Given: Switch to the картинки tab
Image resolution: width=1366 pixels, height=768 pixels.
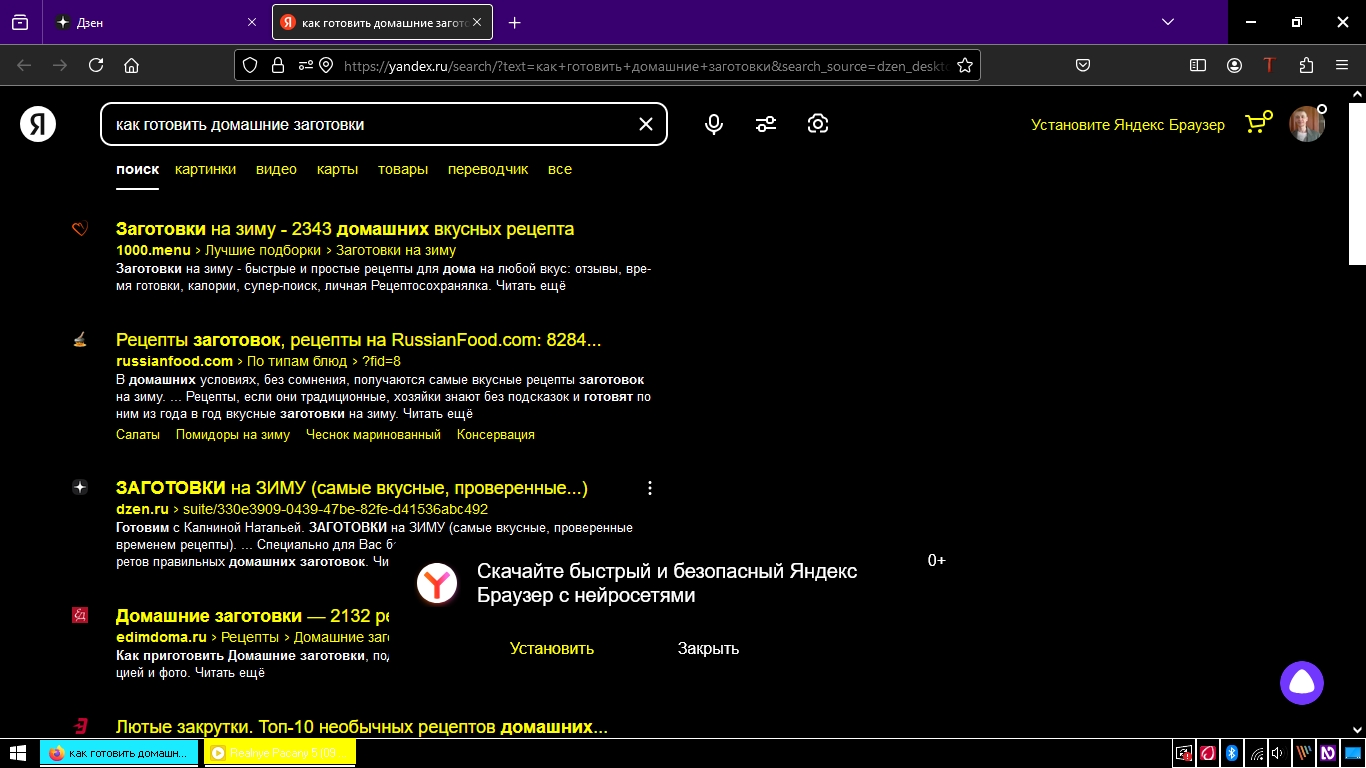Looking at the screenshot, I should 205,169.
